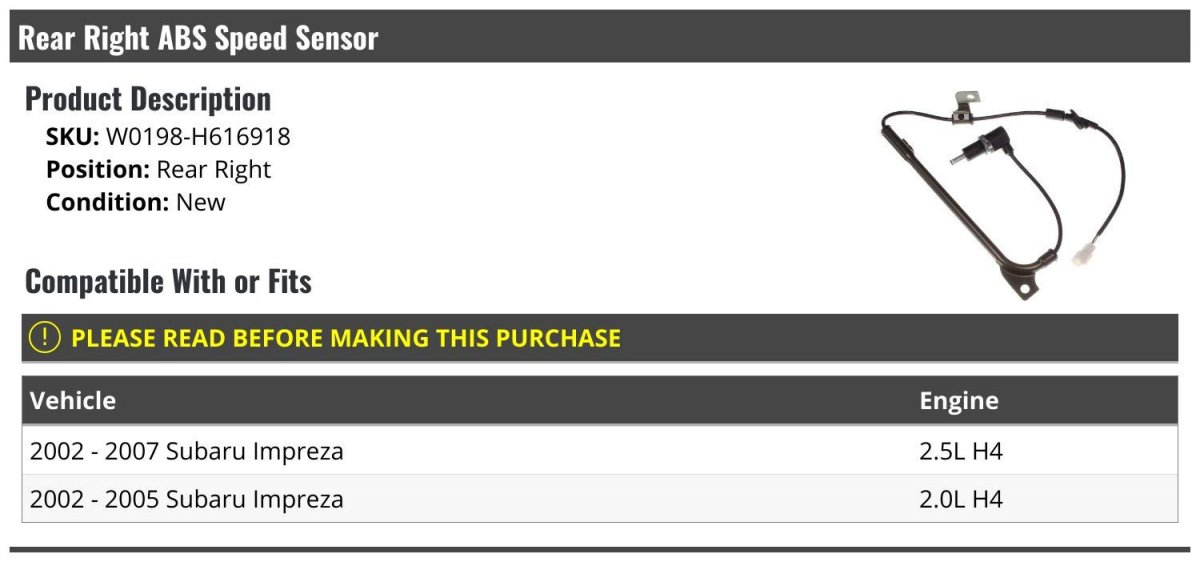1200x562 pixels.
Task: Click the 'Condition: New' line
Action: (x=136, y=201)
